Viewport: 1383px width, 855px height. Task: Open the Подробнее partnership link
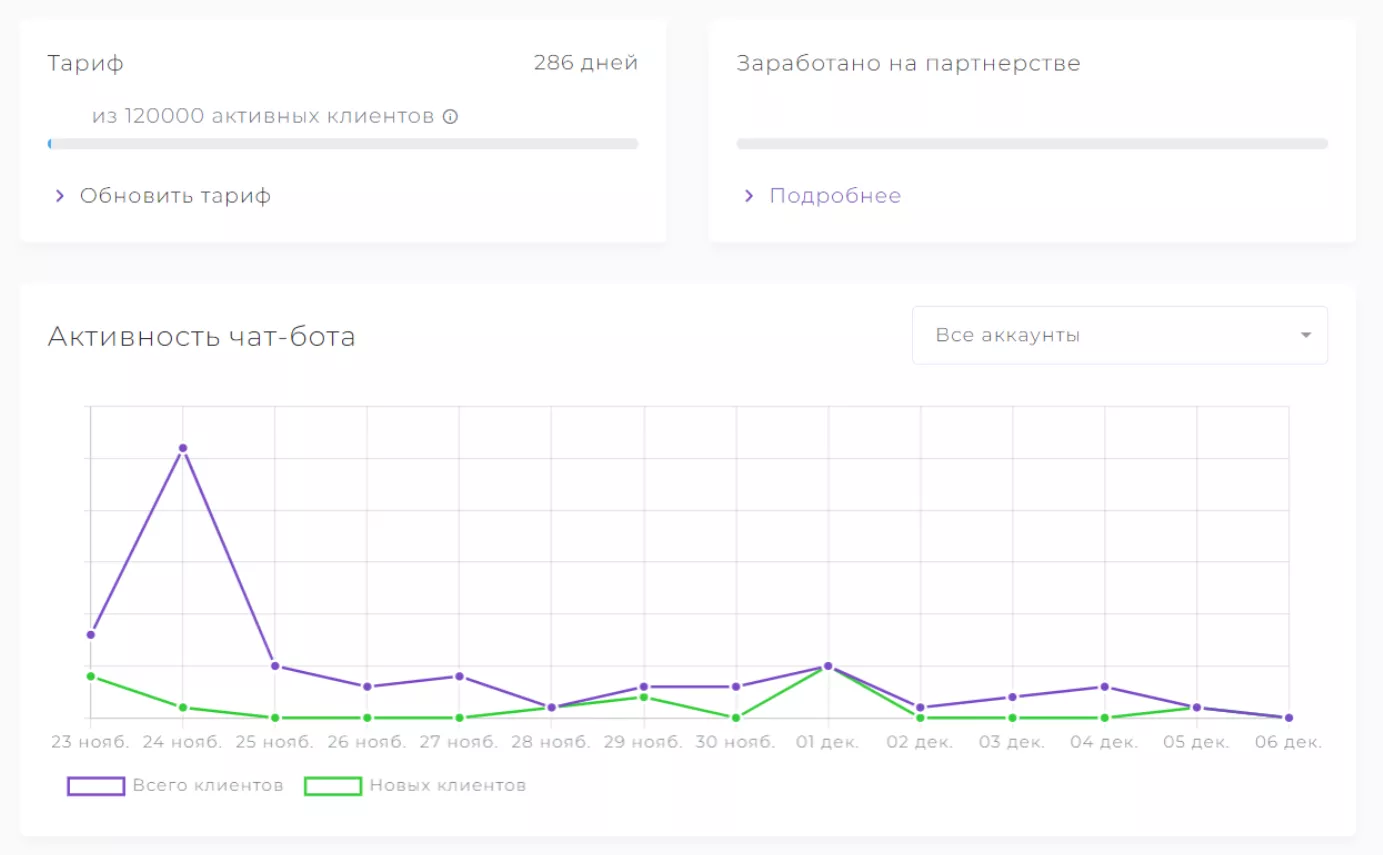[x=835, y=196]
